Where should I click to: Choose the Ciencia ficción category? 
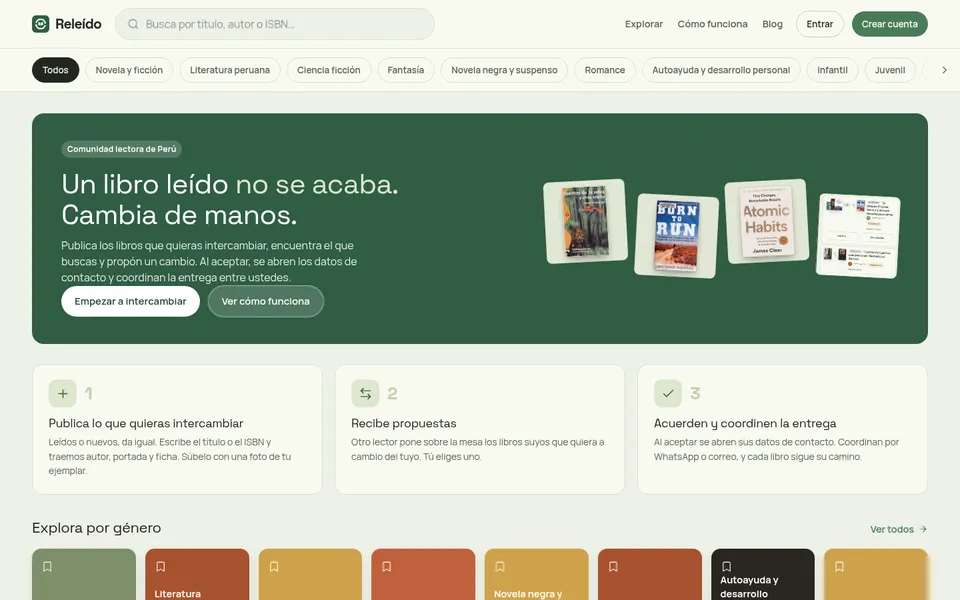(x=329, y=70)
